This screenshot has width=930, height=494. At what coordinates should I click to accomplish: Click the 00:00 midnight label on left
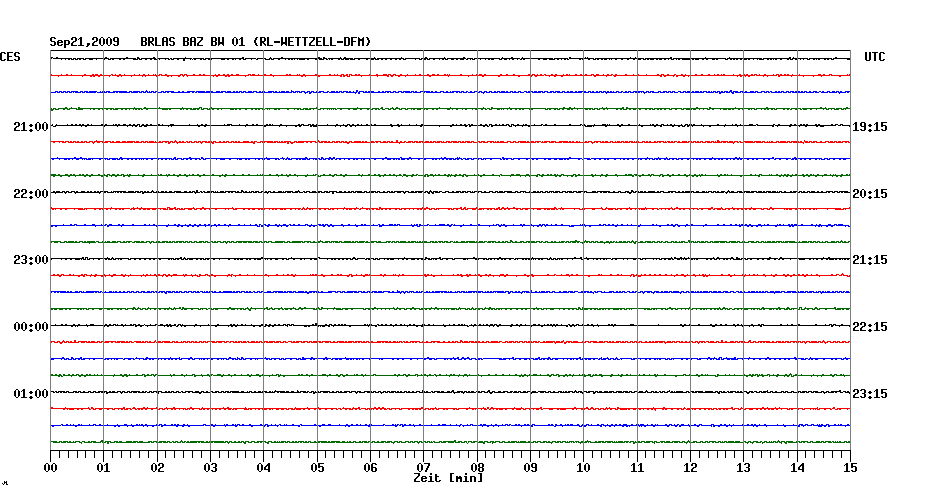coord(30,327)
